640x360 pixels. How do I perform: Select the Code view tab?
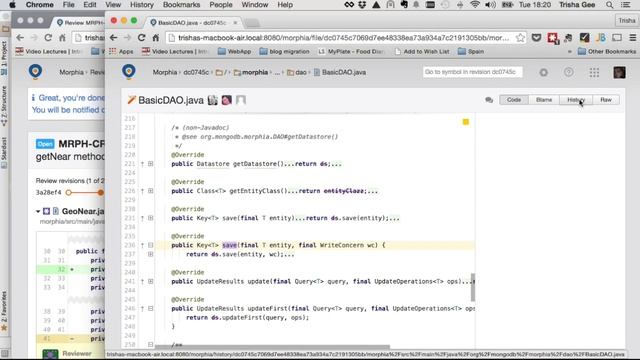pyautogui.click(x=514, y=100)
